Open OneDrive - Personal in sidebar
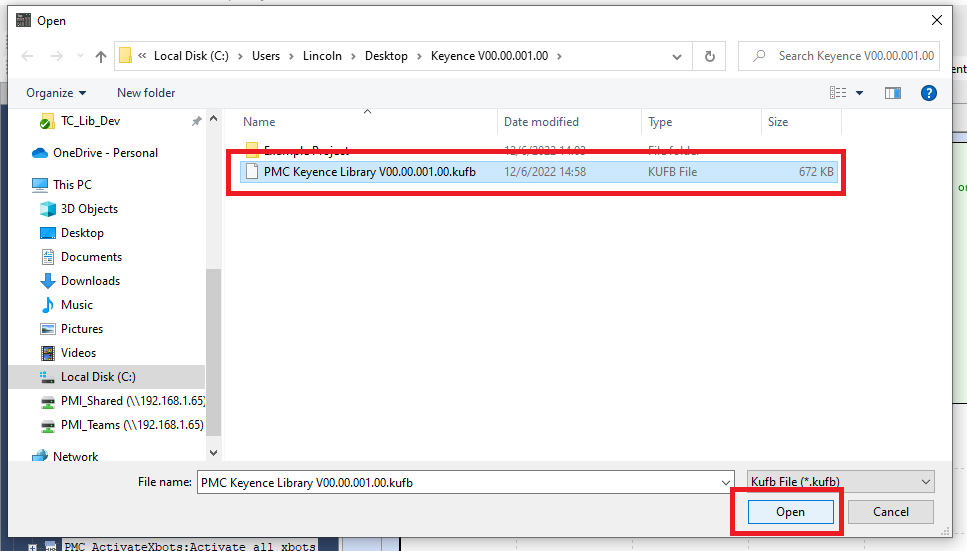The width and height of the screenshot is (967, 551). (105, 153)
